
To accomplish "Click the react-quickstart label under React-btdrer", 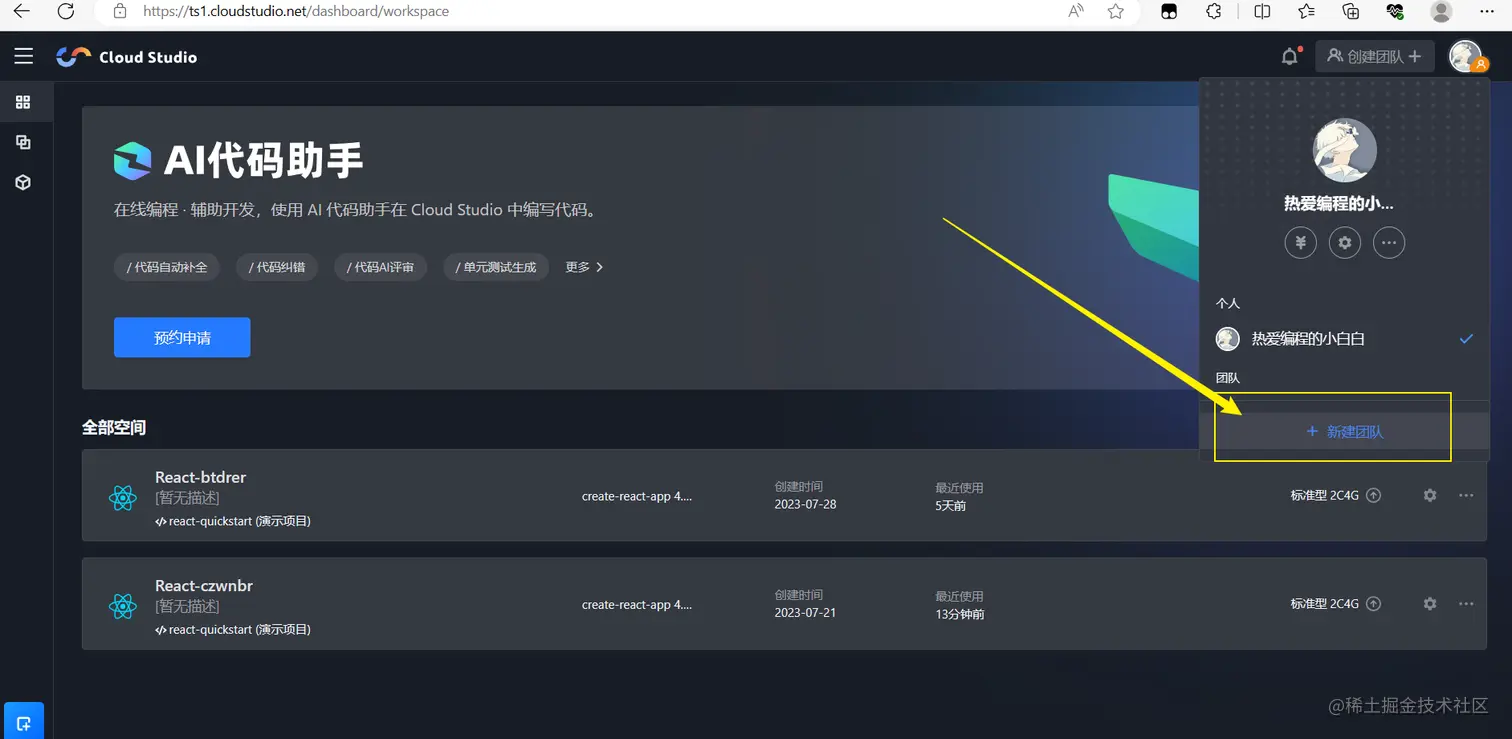I will [x=233, y=521].
